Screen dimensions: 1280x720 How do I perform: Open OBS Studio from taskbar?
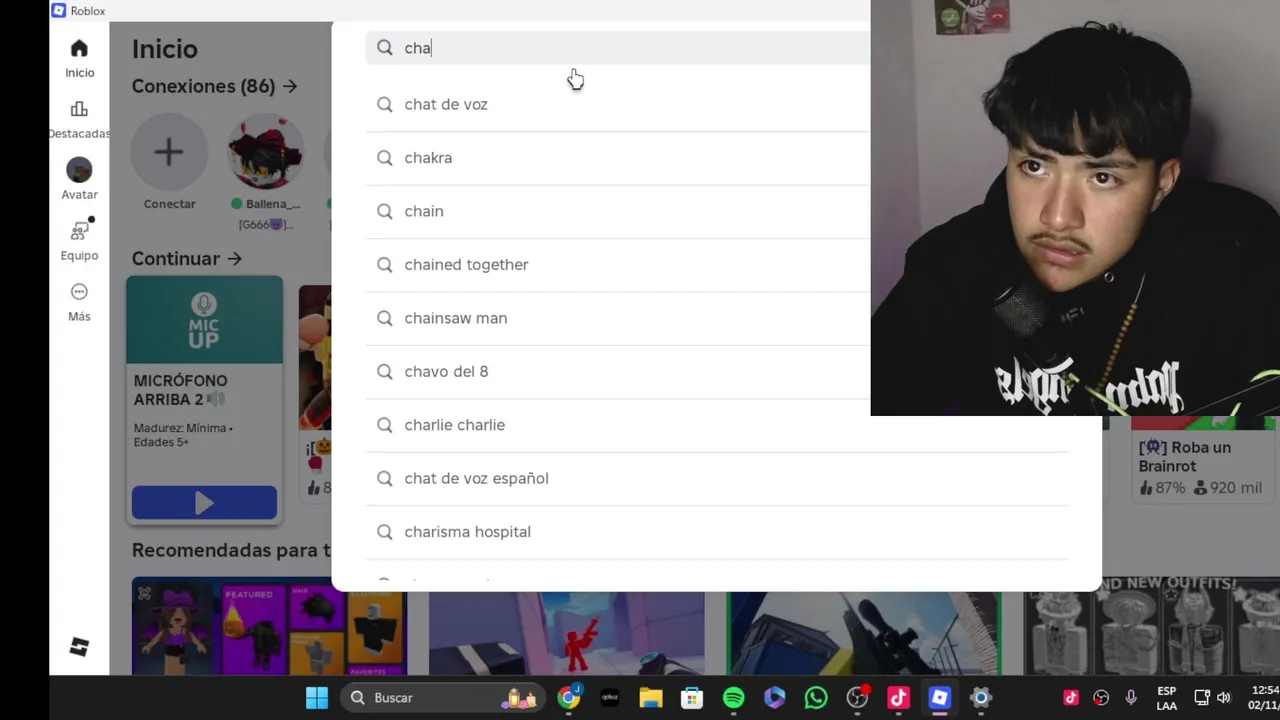pos(857,698)
